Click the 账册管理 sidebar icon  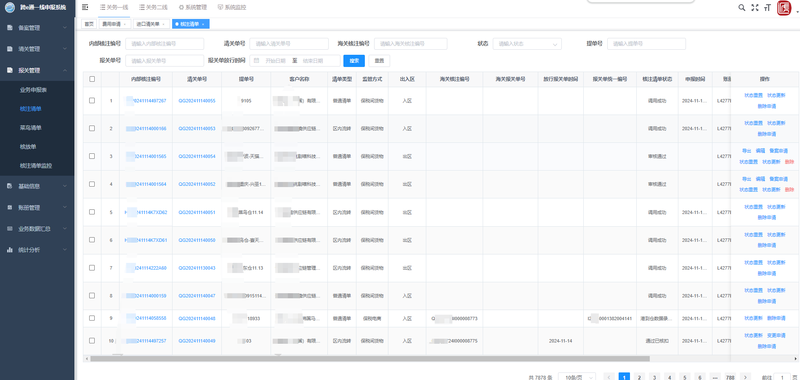[x=10, y=208]
